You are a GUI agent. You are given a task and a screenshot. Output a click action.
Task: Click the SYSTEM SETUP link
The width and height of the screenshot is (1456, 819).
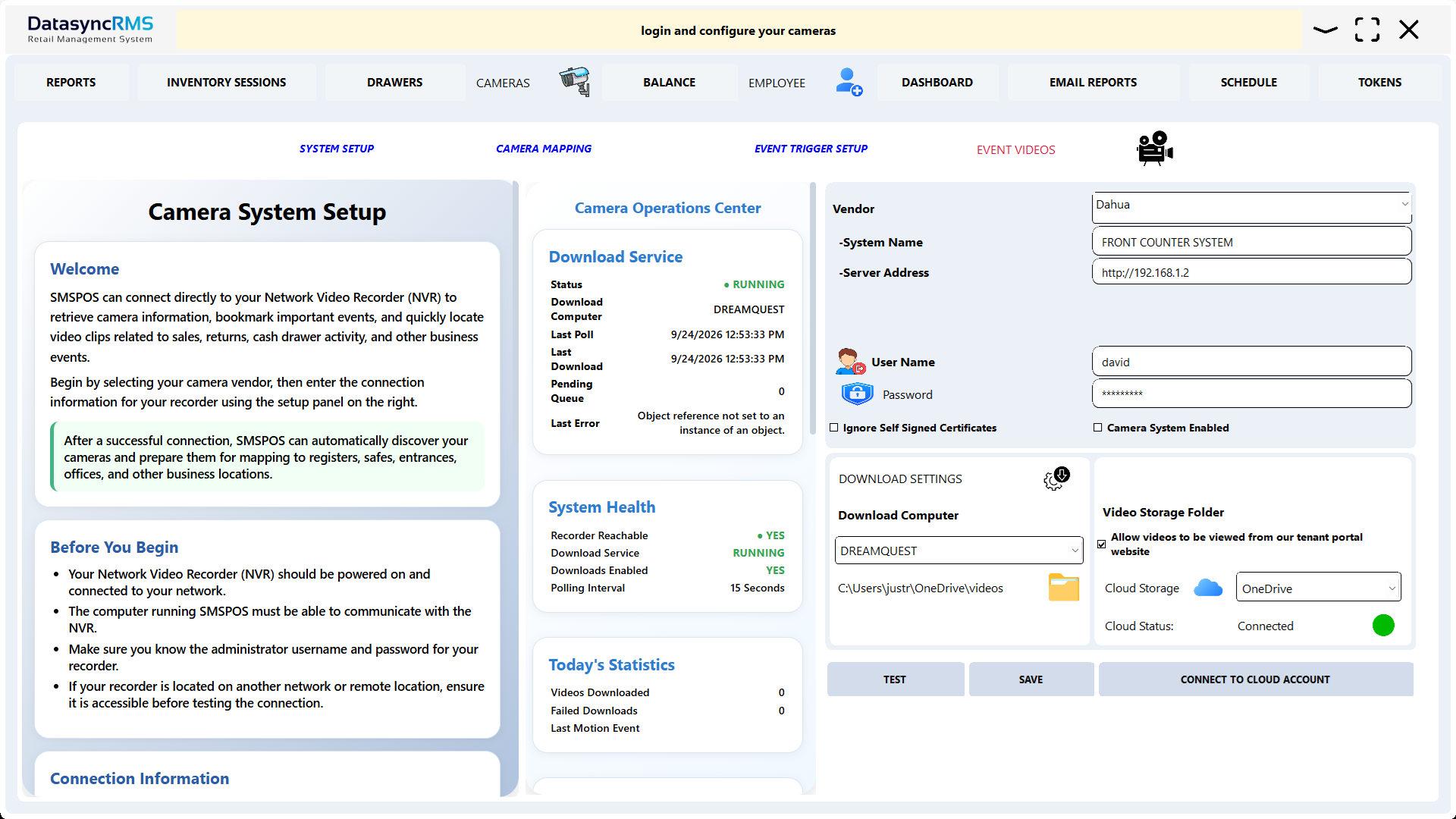pos(337,149)
